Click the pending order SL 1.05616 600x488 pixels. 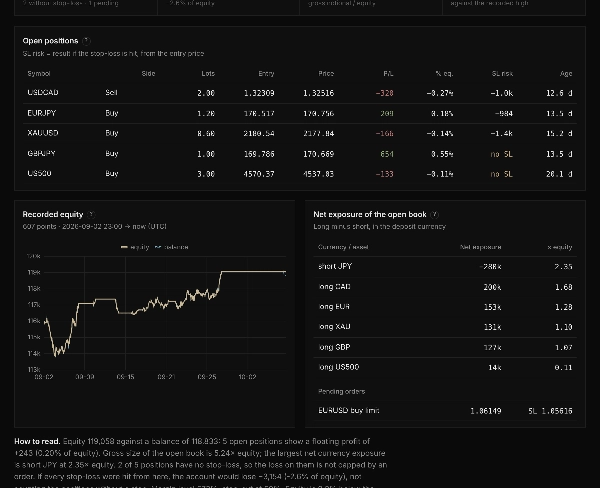click(550, 411)
